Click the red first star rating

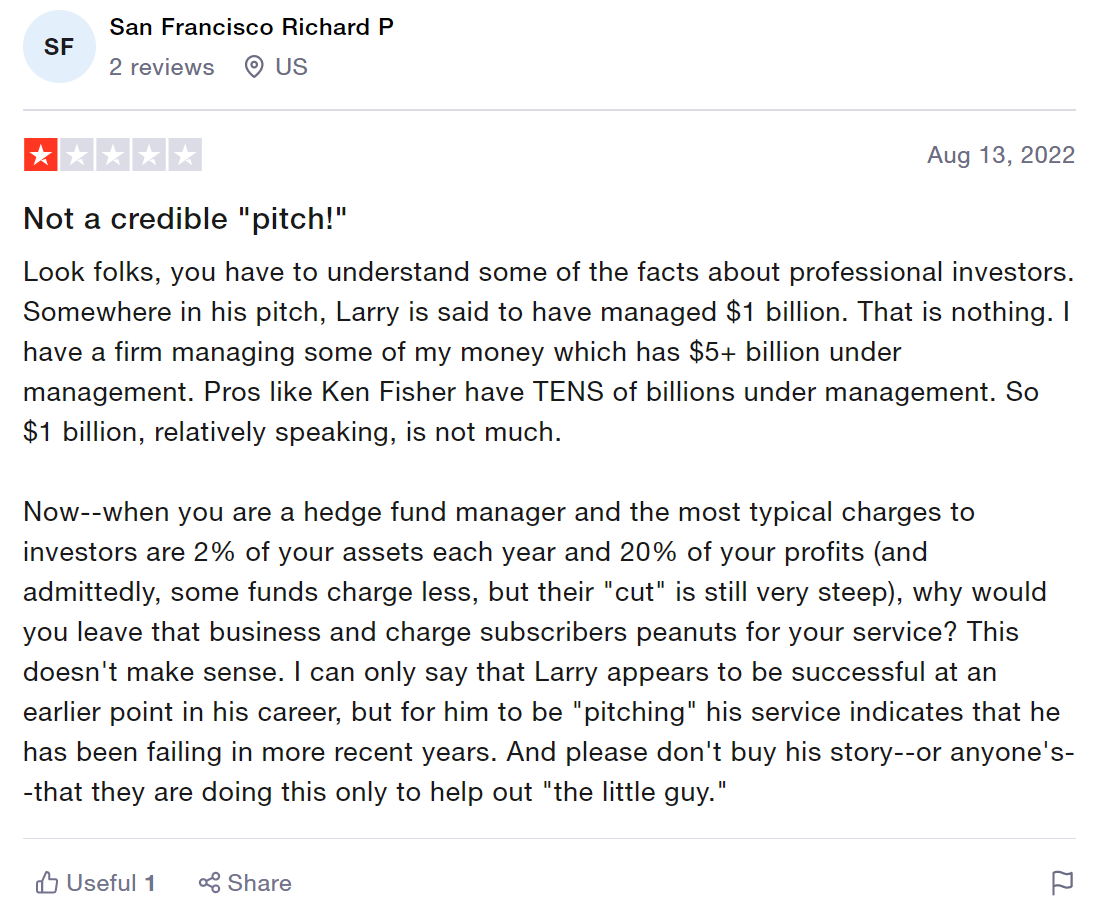point(41,155)
